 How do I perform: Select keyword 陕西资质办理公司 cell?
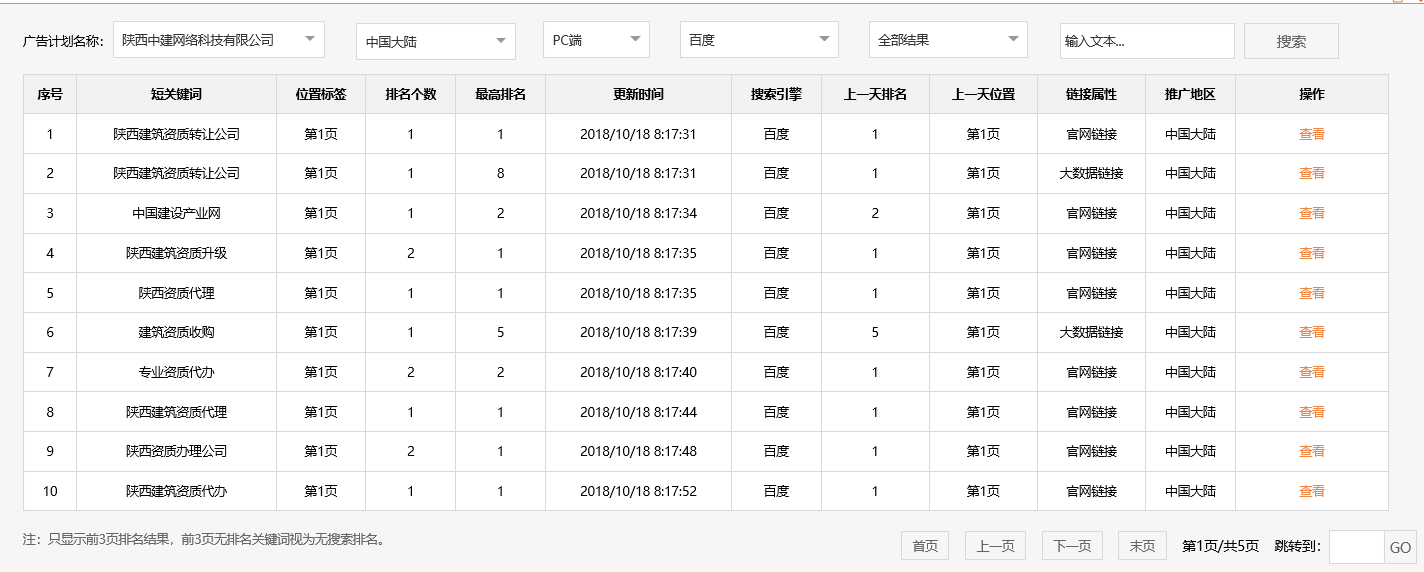pos(176,451)
